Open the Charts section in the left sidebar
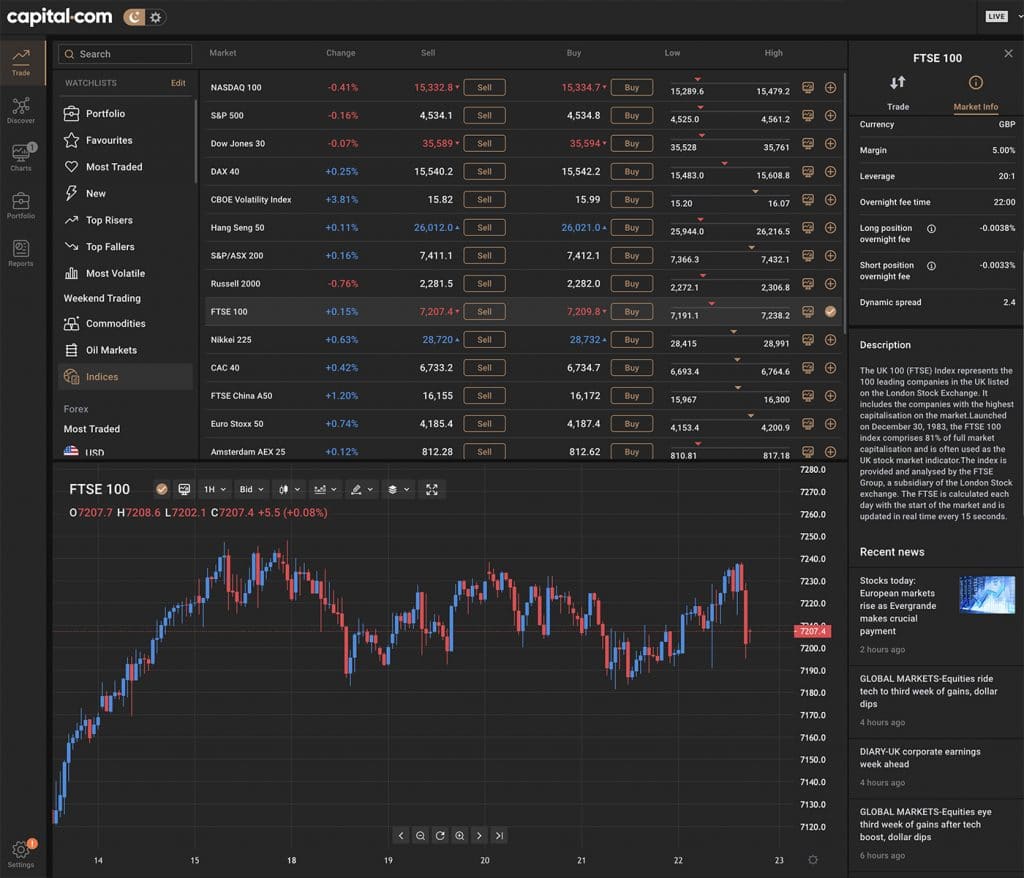This screenshot has height=878, width=1024. (x=21, y=157)
